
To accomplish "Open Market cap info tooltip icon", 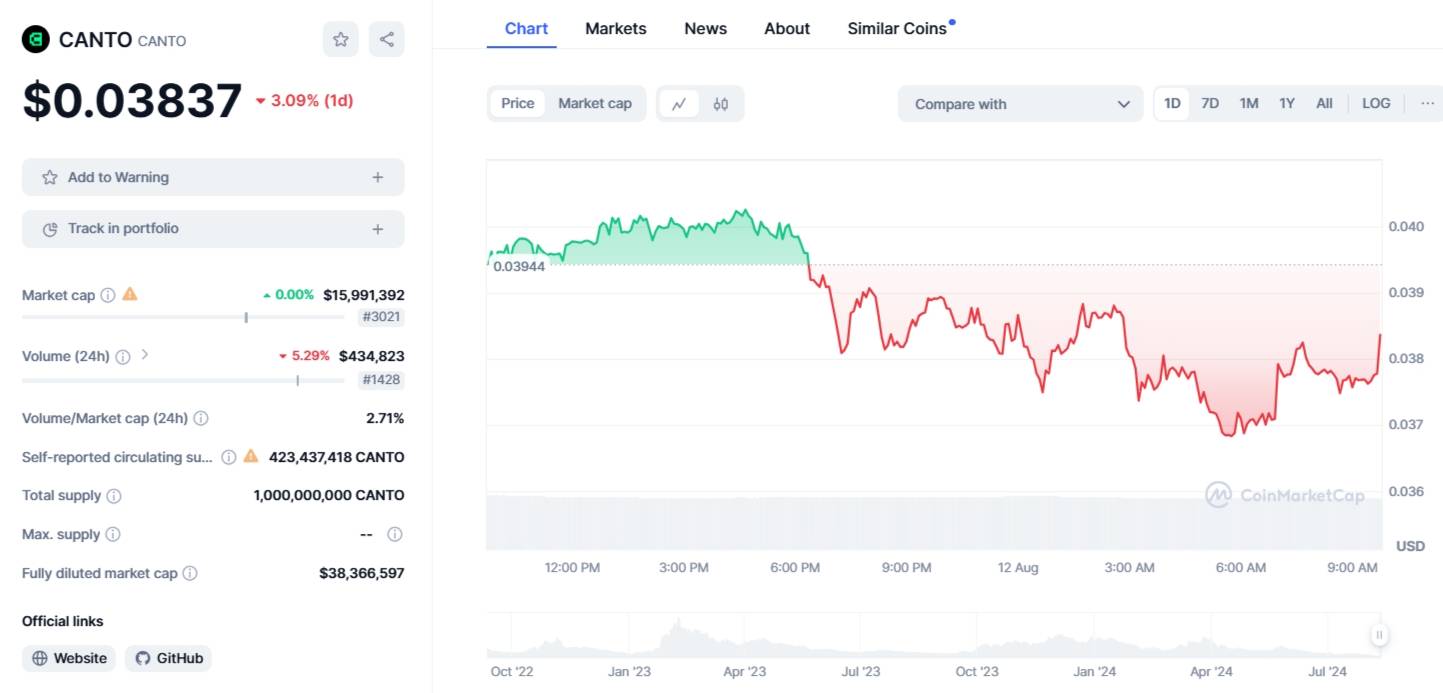I will tap(108, 295).
